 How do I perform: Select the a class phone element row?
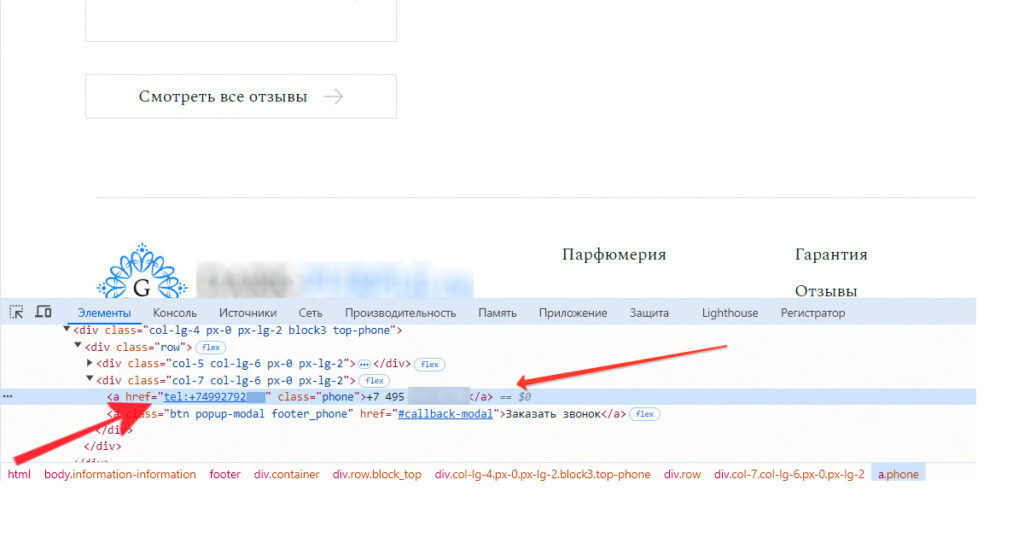pyautogui.click(x=488, y=396)
